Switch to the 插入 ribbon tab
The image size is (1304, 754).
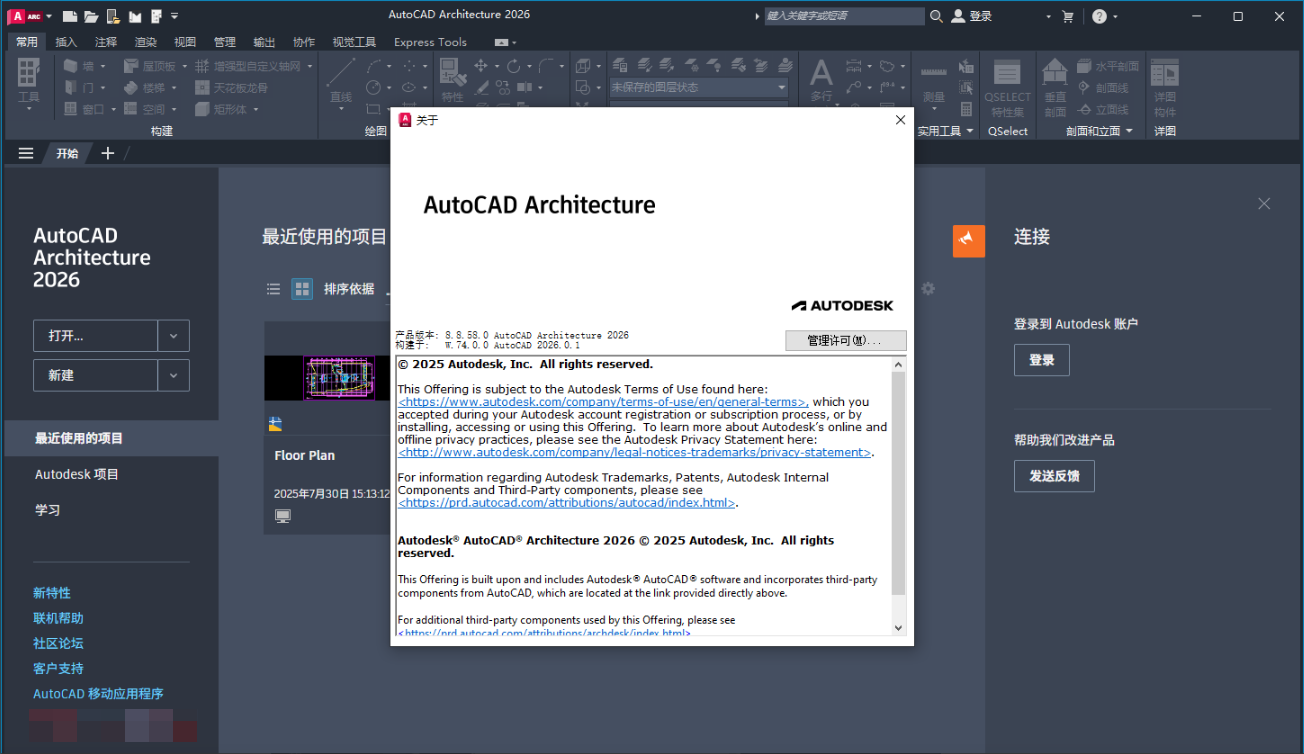click(x=66, y=42)
